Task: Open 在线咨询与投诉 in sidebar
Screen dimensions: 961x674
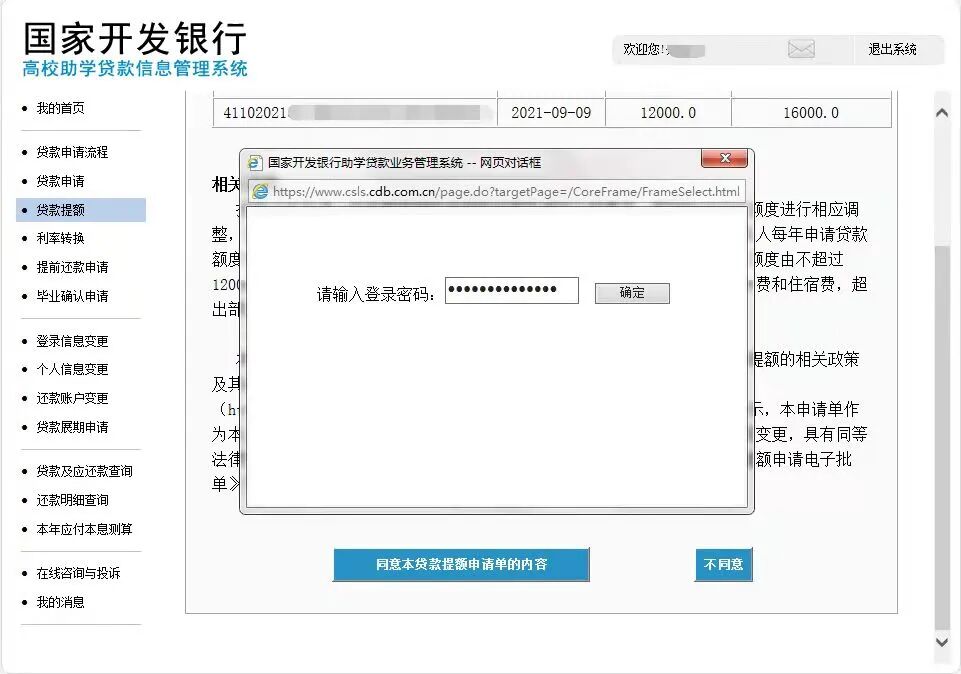Action: 78,573
